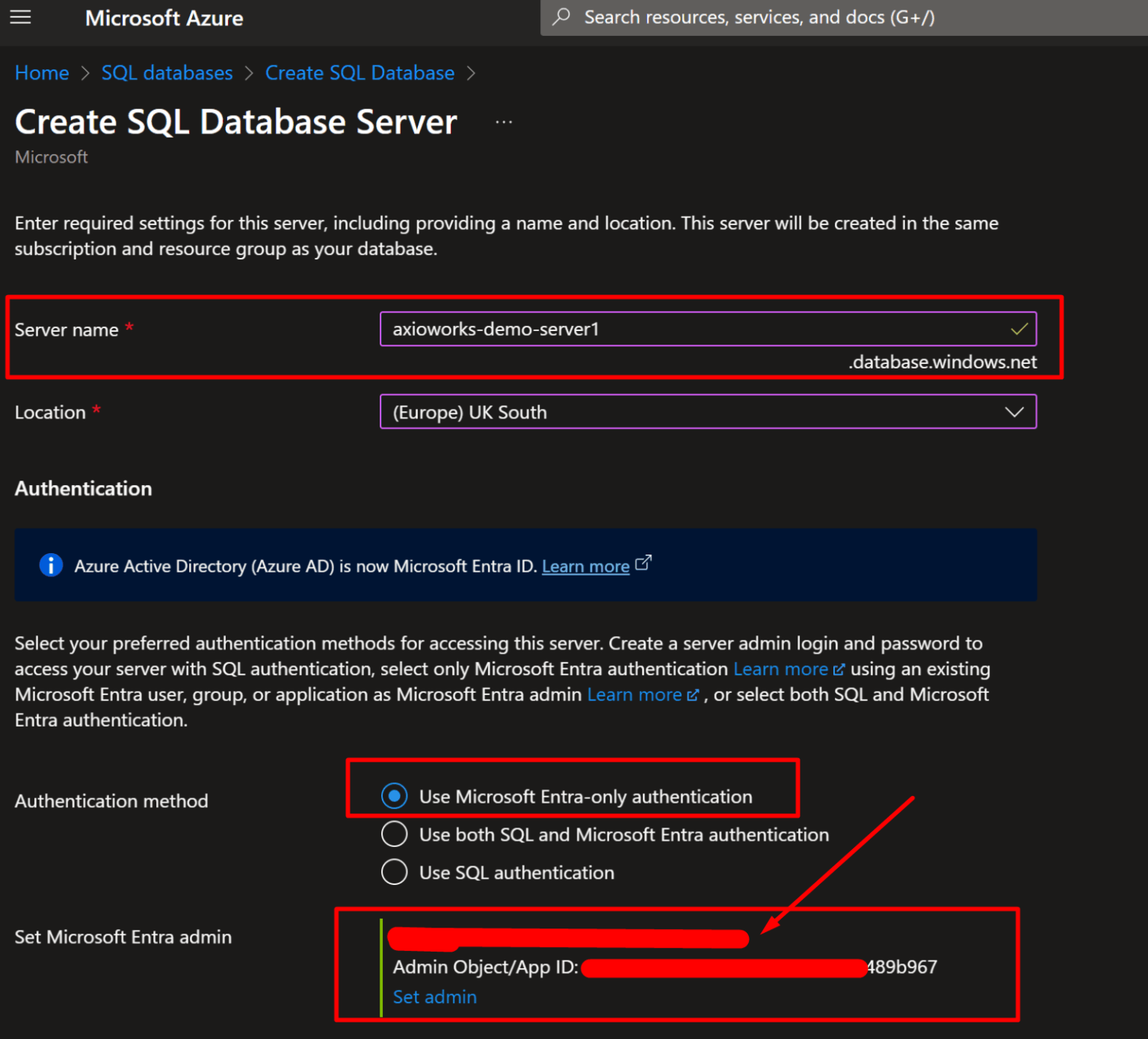
Task: Click the Set admin link
Action: [x=434, y=996]
